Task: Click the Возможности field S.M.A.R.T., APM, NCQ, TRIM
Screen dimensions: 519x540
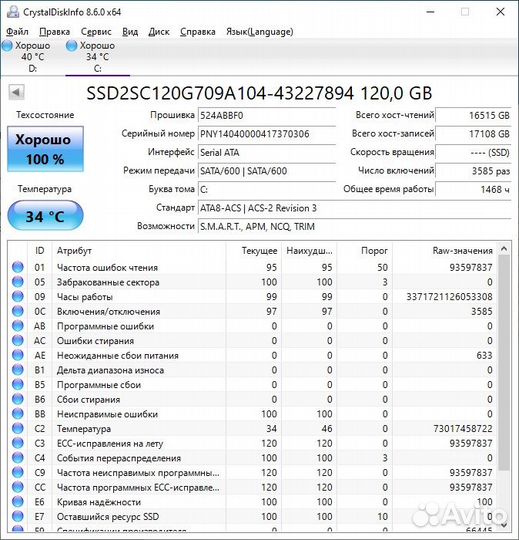Action: point(355,227)
